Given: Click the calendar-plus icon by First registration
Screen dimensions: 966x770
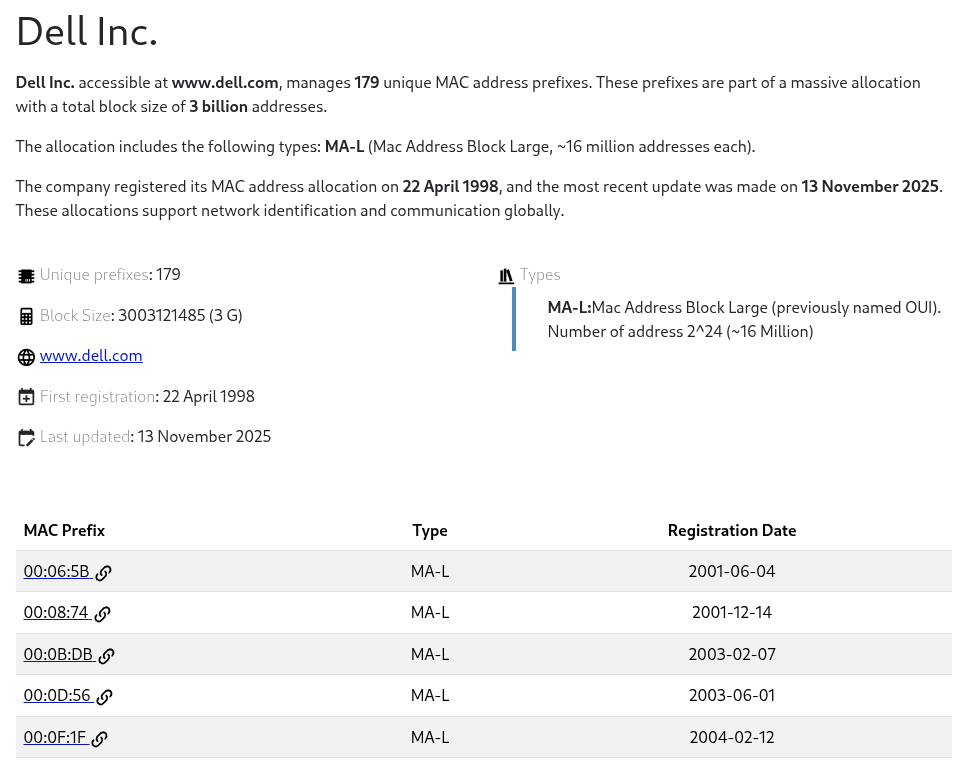Looking at the screenshot, I should click(x=26, y=398).
